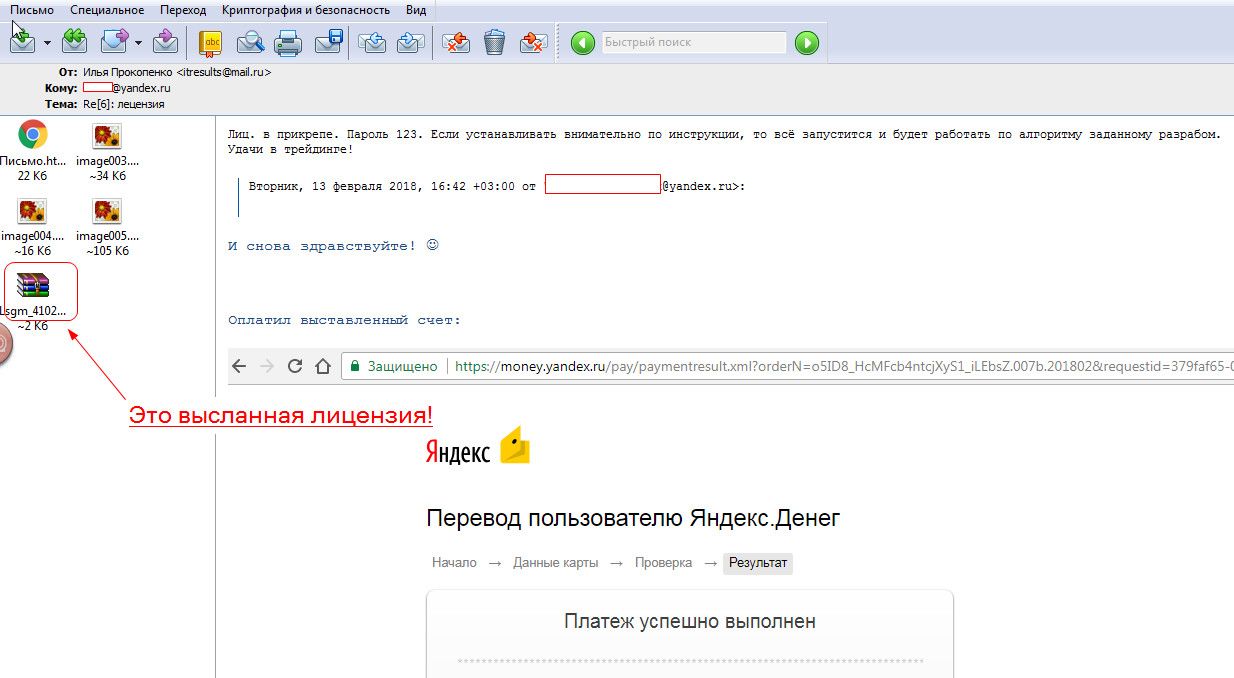Screen dimensions: 1234x678
Task: Click the Результат breadcrumb step
Action: [758, 563]
